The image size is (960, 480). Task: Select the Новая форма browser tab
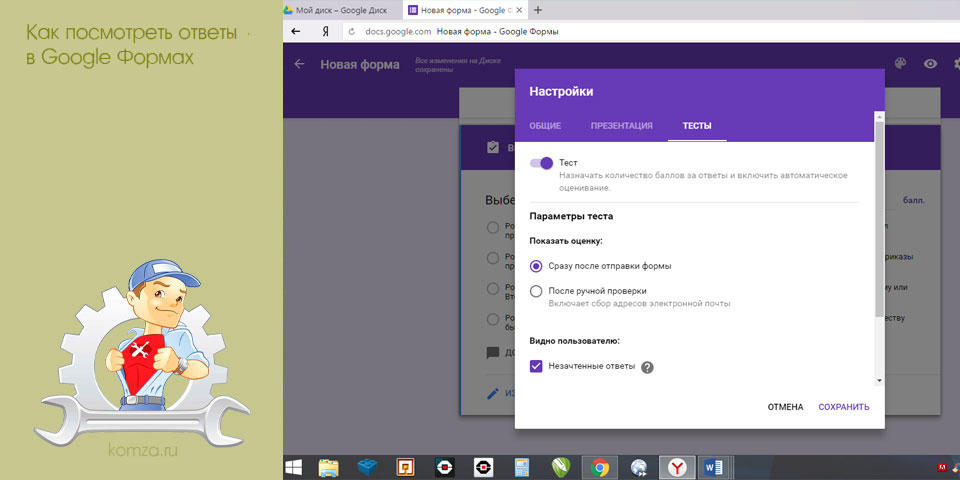point(465,10)
